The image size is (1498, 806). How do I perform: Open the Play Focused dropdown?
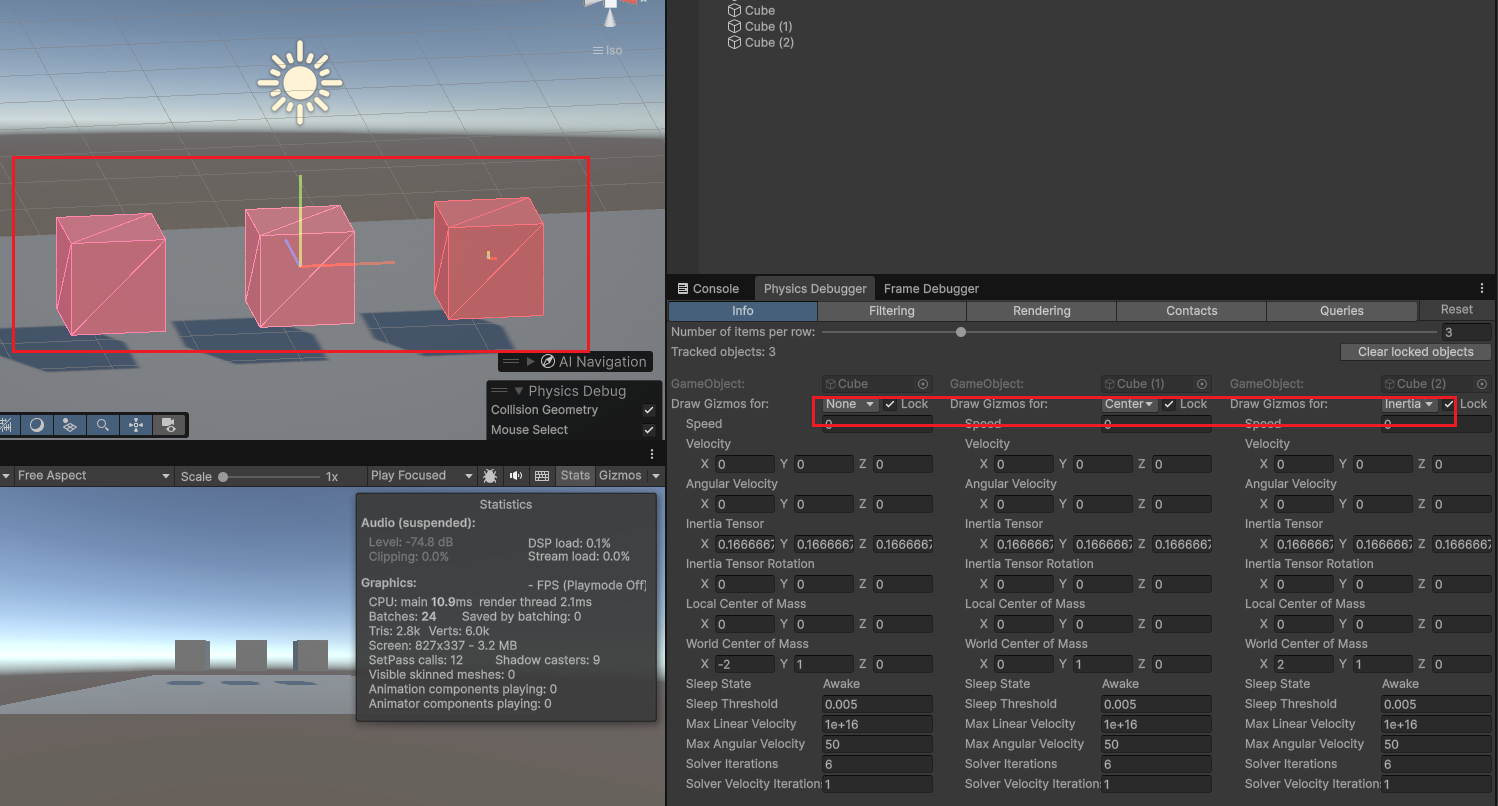click(420, 476)
